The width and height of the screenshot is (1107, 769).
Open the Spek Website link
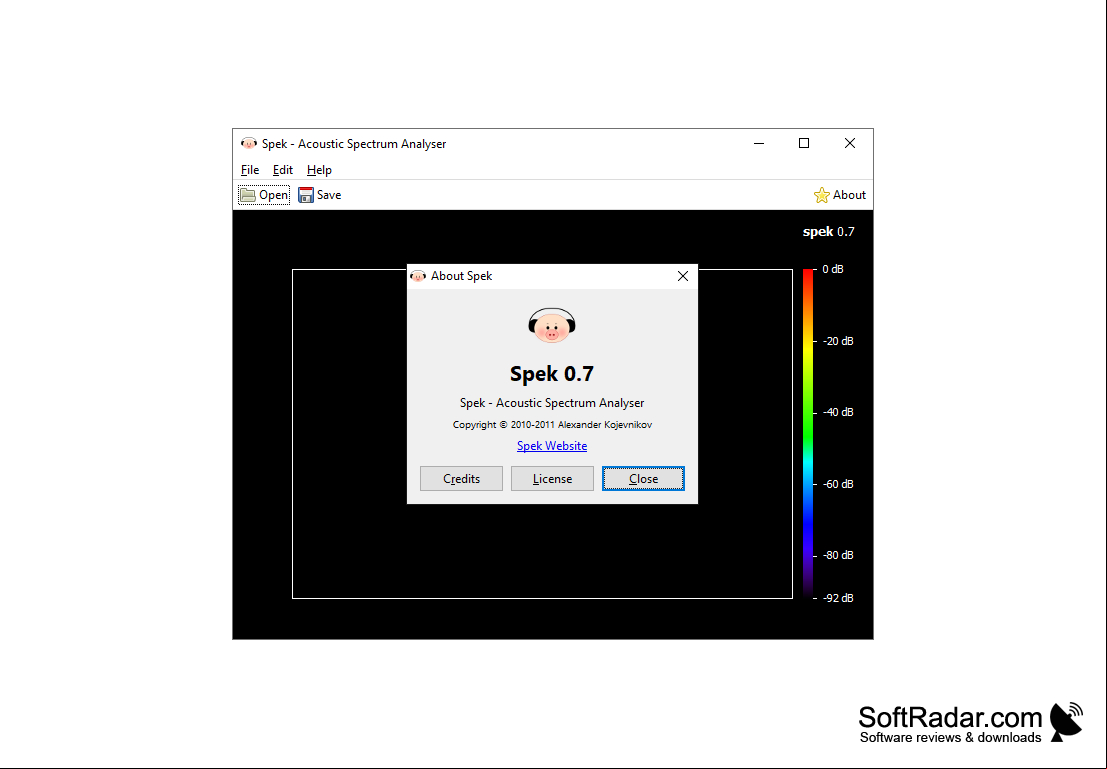click(x=552, y=446)
